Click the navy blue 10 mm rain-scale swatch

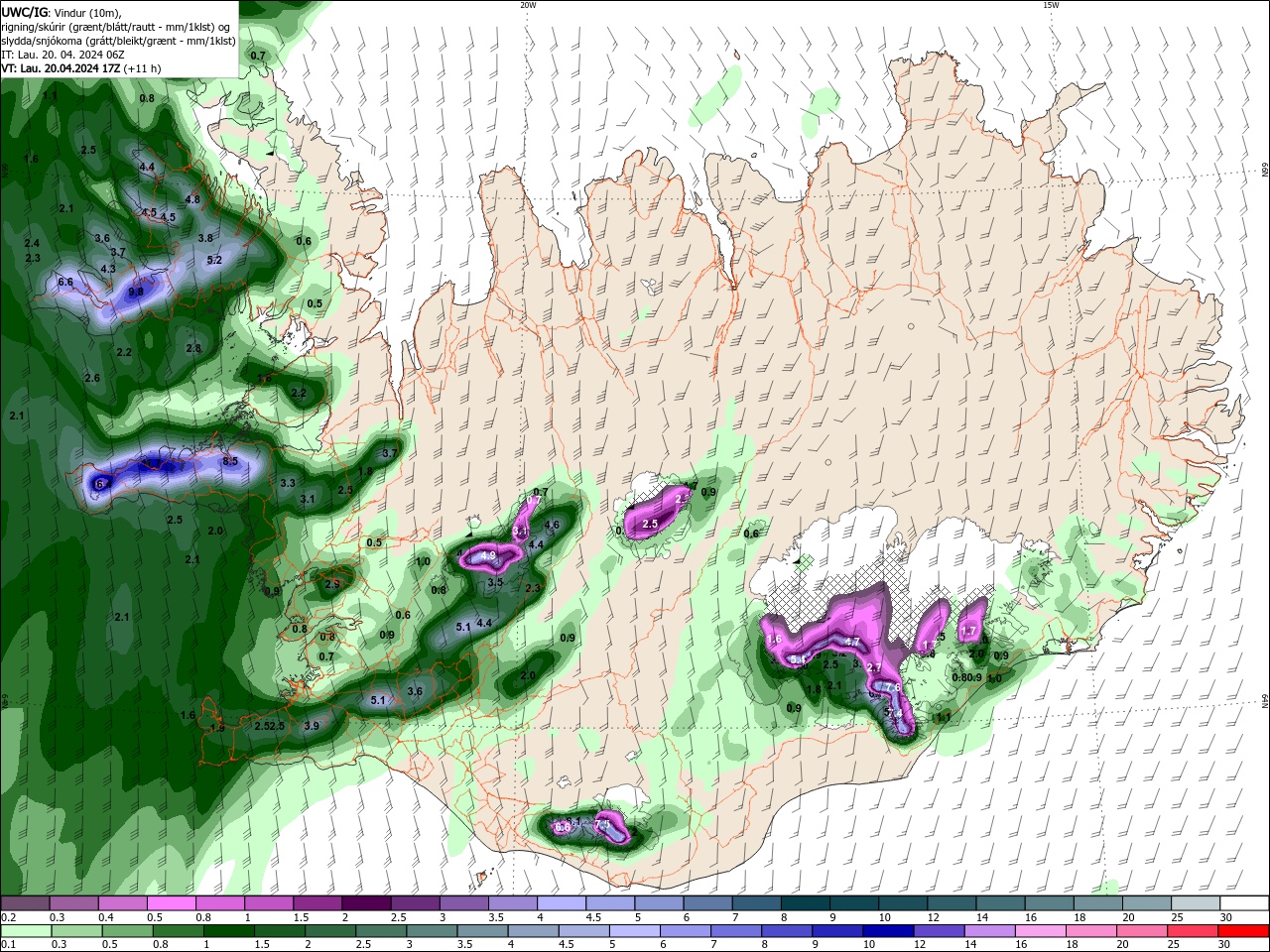886,931
